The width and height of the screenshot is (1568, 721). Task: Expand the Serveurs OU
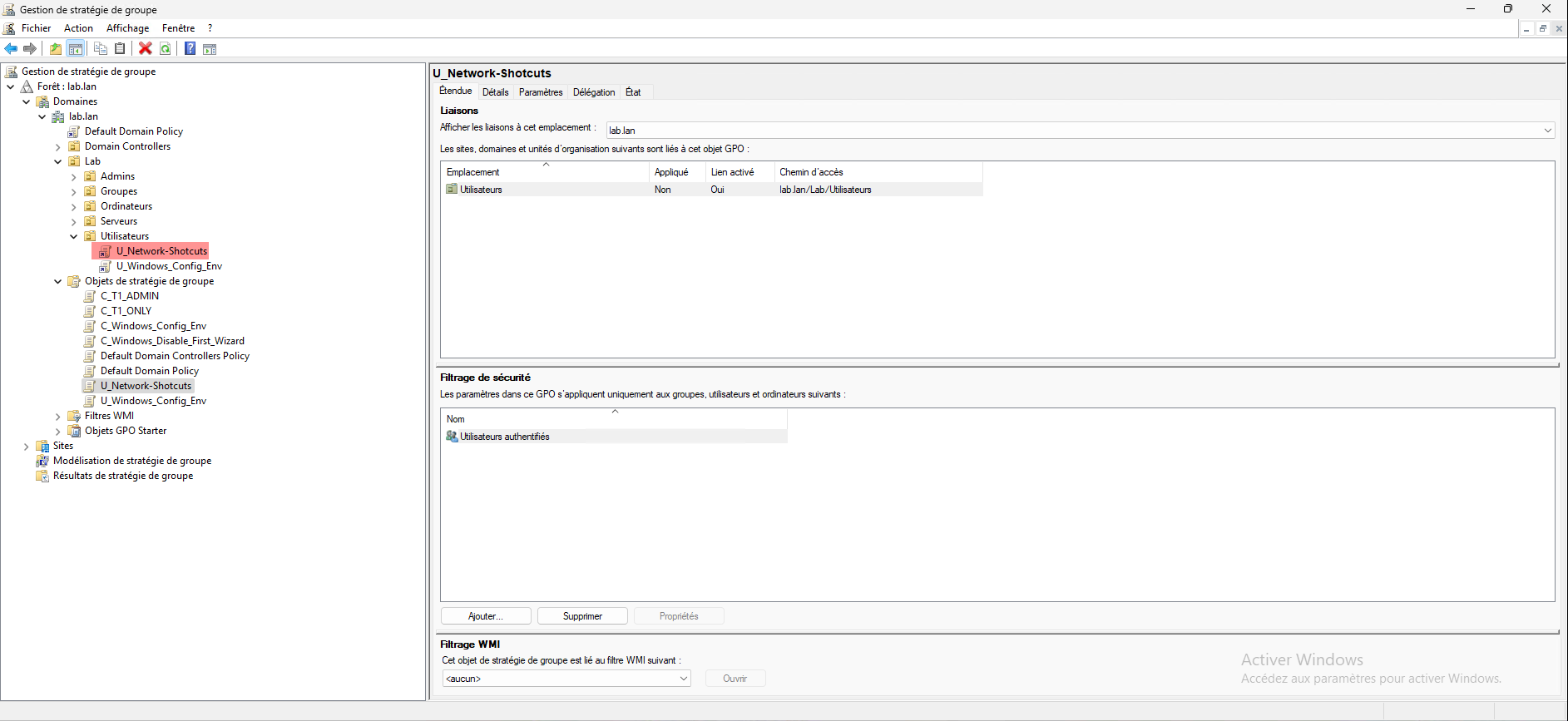[74, 221]
